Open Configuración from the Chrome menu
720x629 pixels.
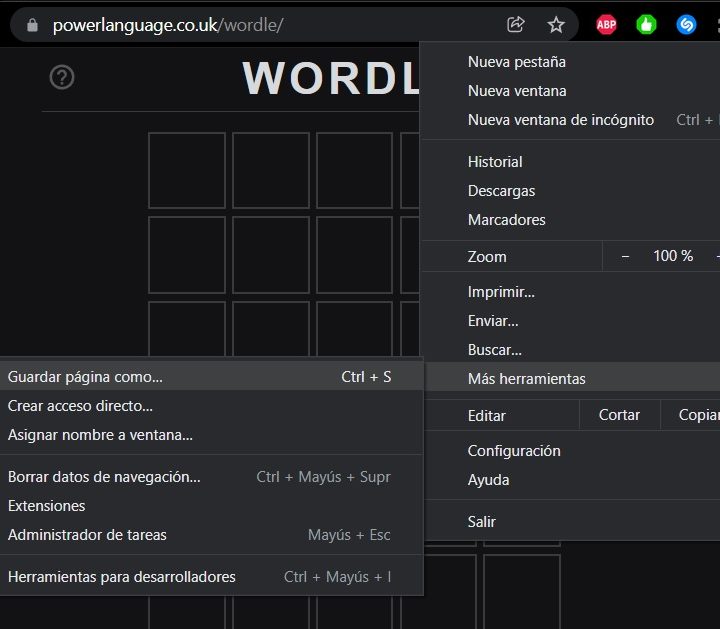514,451
